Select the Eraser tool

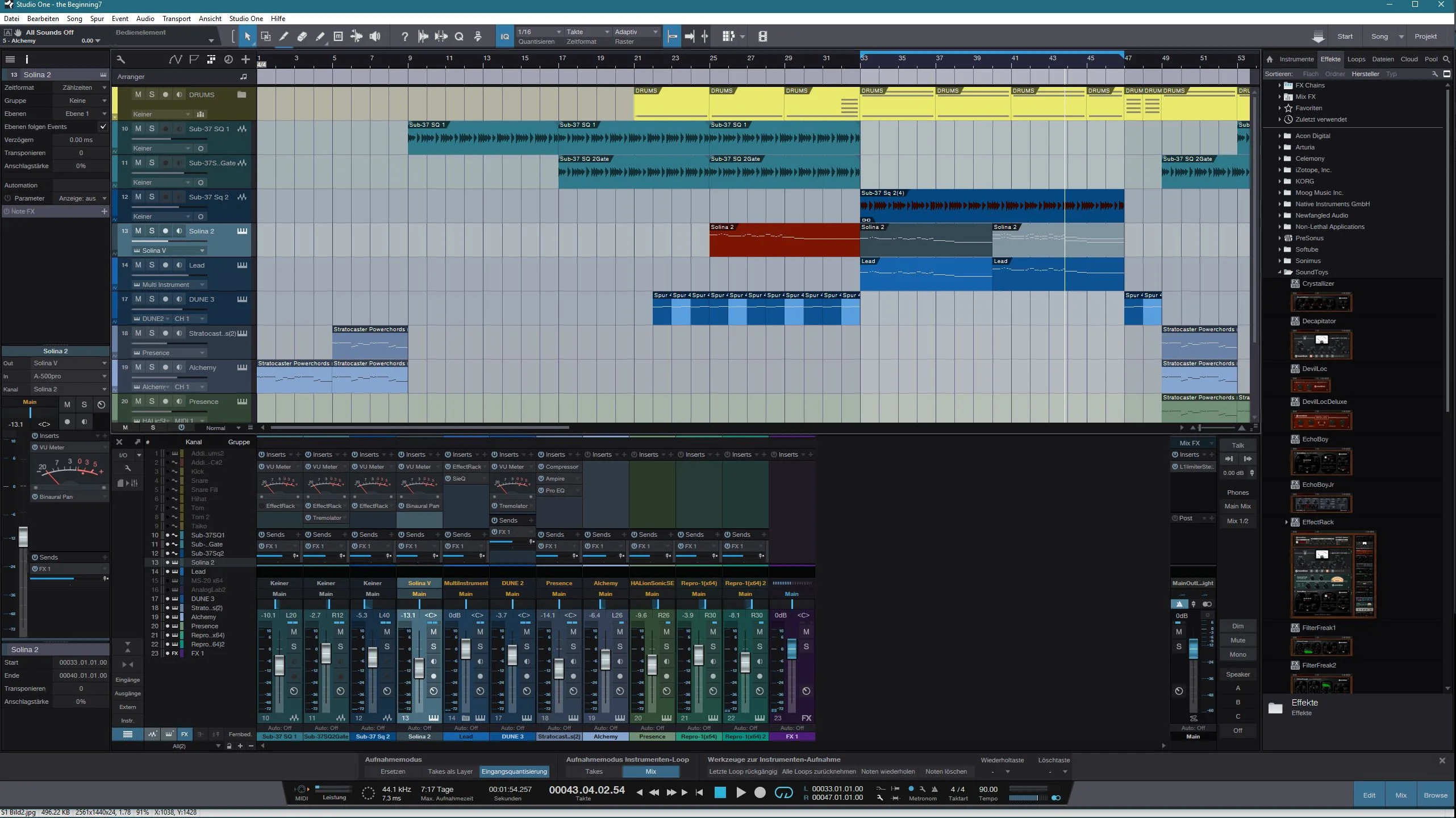[x=302, y=36]
